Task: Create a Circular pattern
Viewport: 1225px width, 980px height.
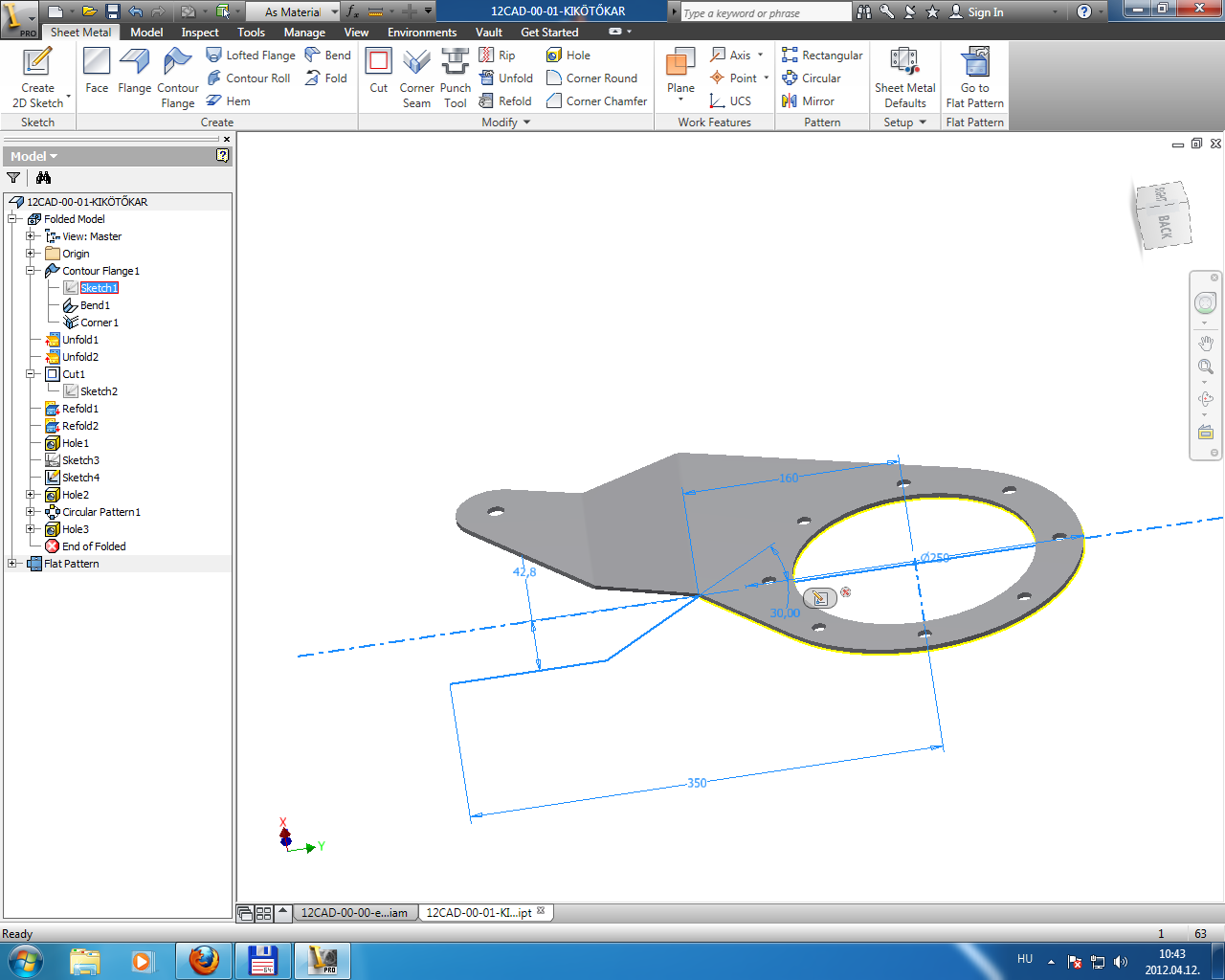Action: (x=812, y=78)
